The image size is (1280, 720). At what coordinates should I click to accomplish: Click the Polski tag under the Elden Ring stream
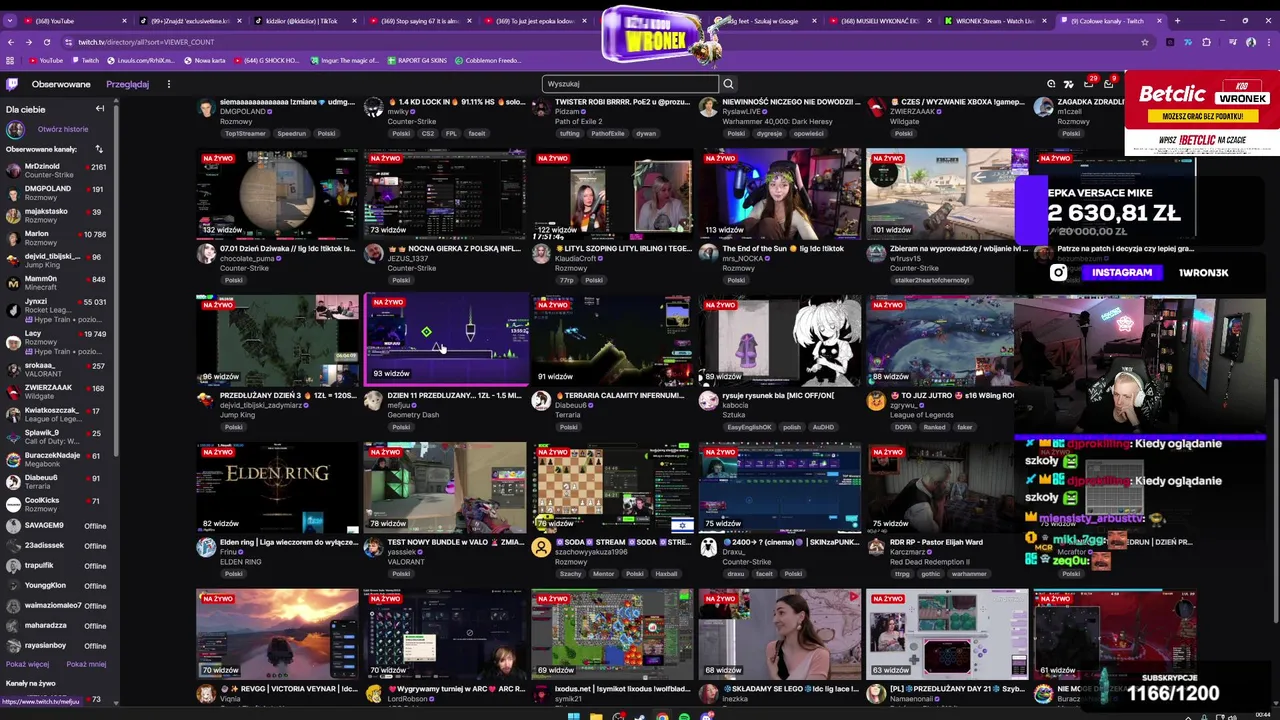[234, 574]
